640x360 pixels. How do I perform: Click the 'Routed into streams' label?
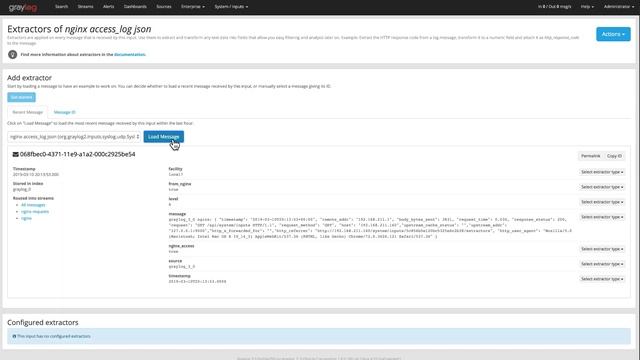tap(33, 198)
